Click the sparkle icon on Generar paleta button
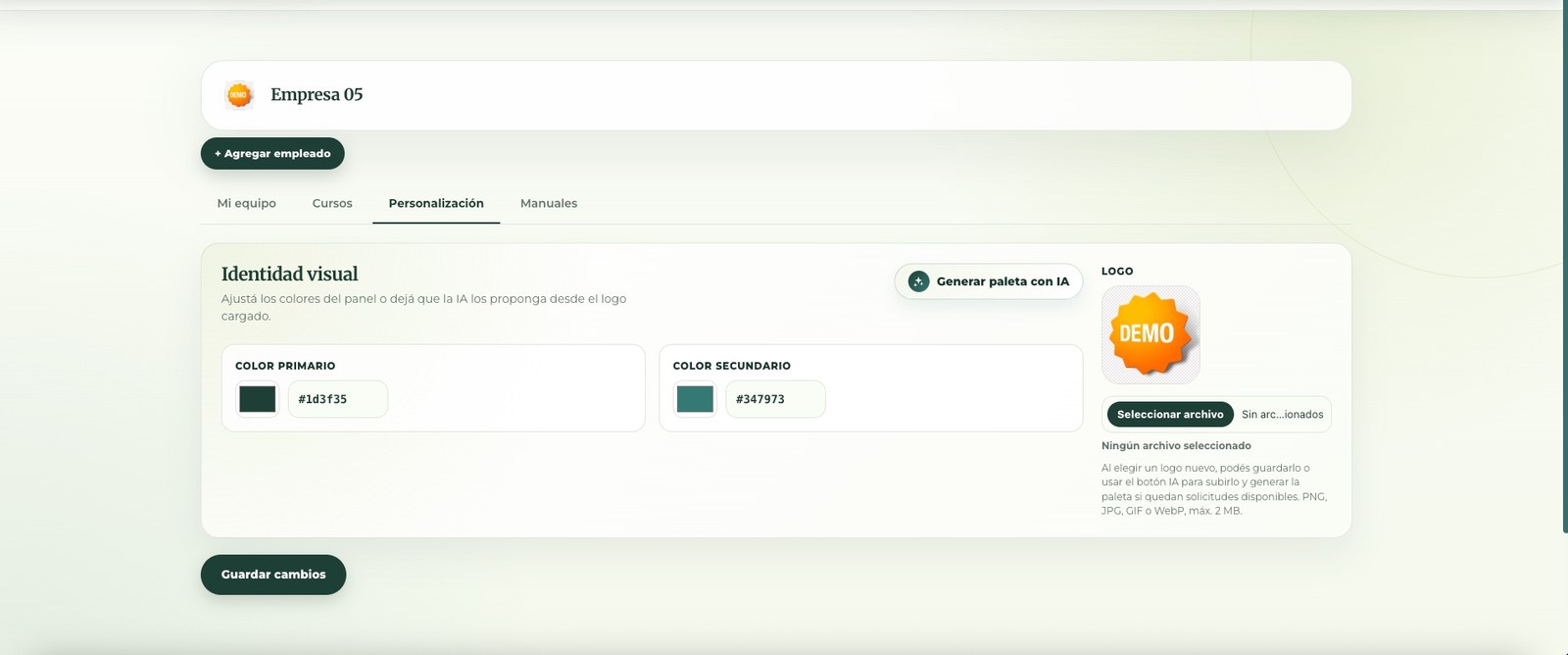 click(x=918, y=281)
